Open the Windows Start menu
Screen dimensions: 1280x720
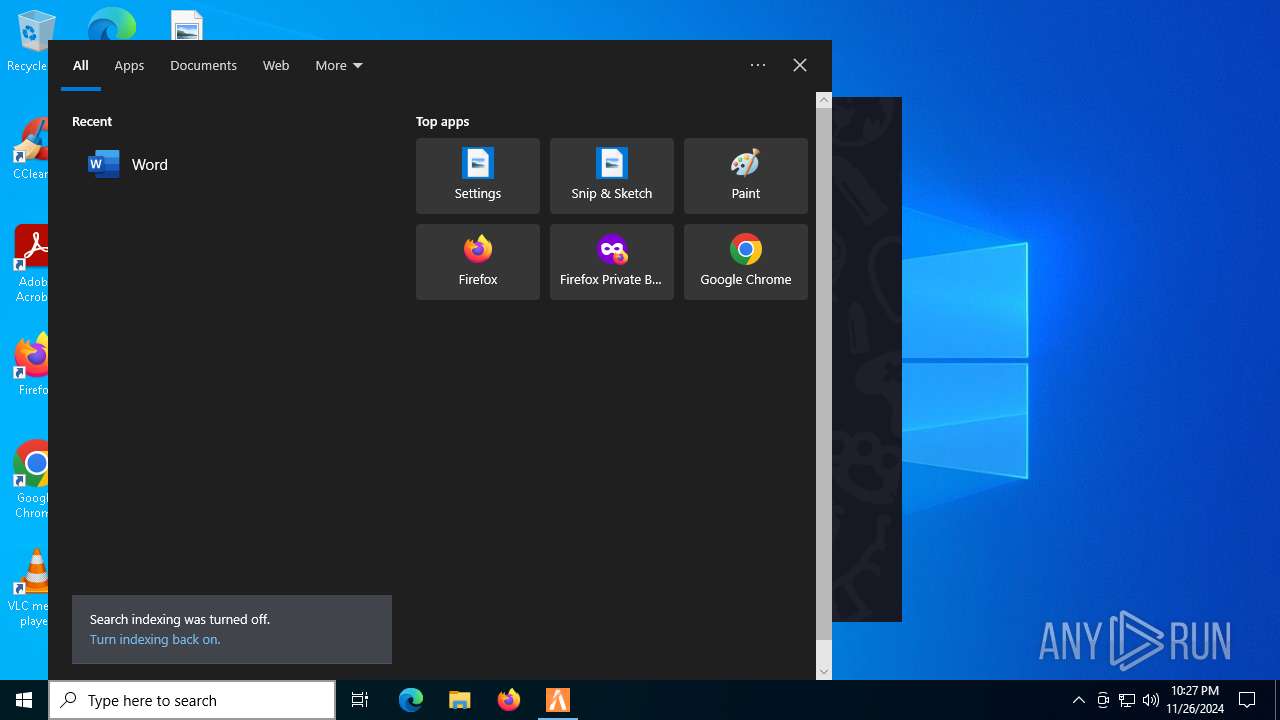coord(24,700)
